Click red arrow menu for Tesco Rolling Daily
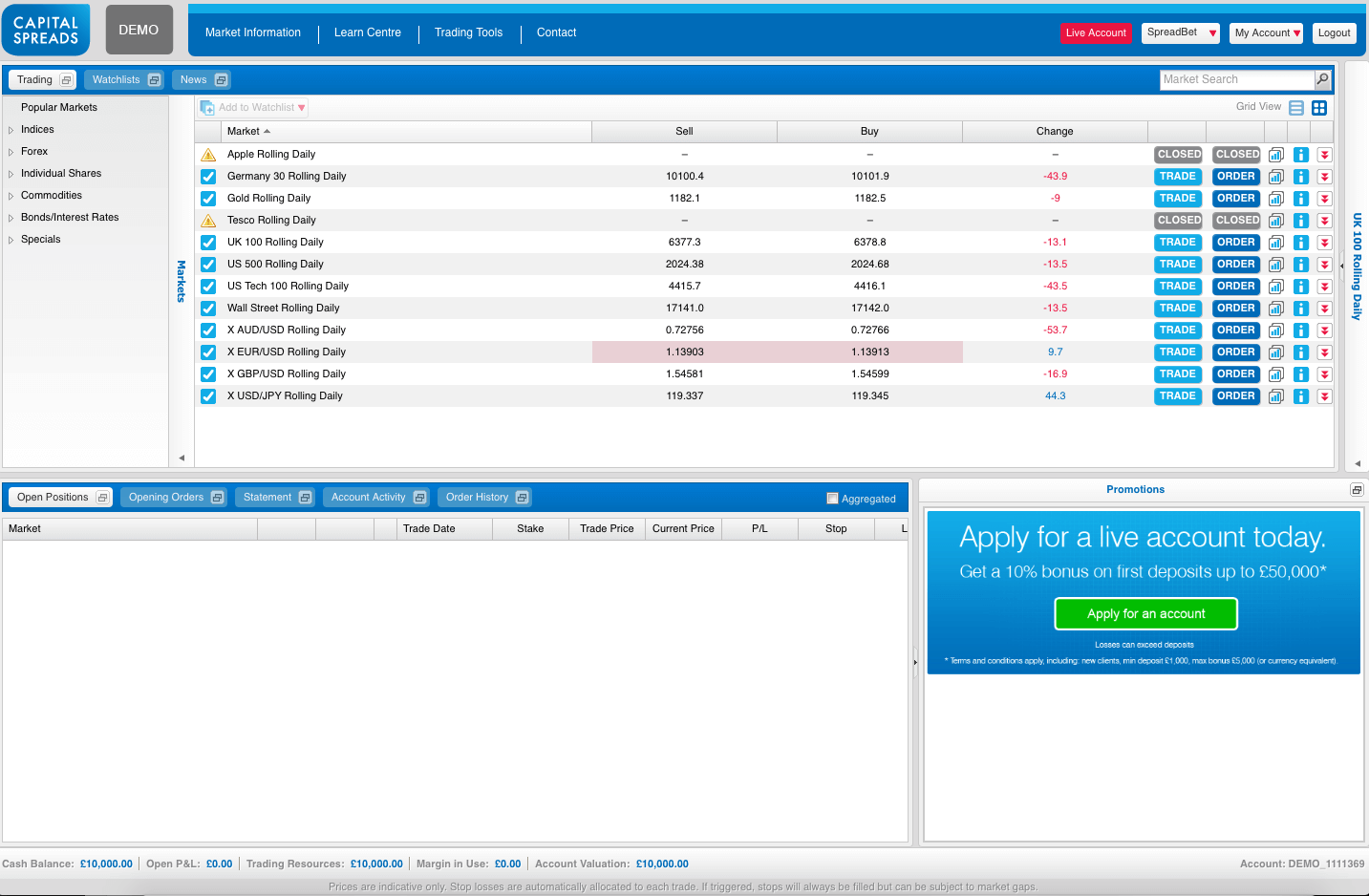The width and height of the screenshot is (1369, 896). tap(1324, 221)
